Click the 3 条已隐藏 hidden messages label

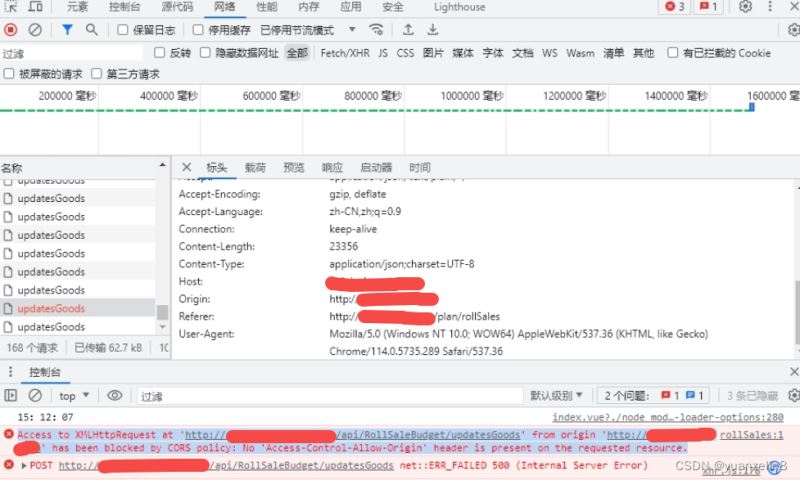point(753,396)
